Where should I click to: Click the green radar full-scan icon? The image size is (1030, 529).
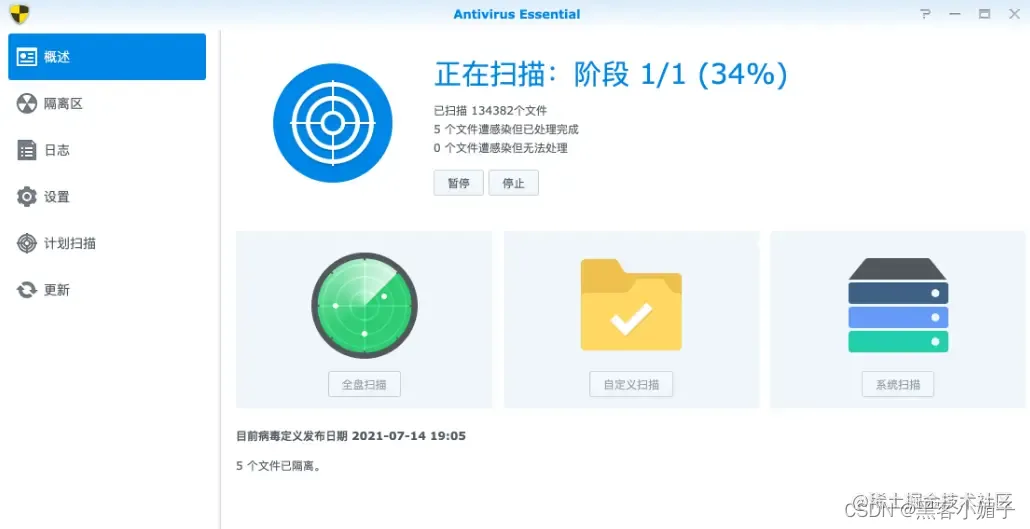(x=365, y=305)
